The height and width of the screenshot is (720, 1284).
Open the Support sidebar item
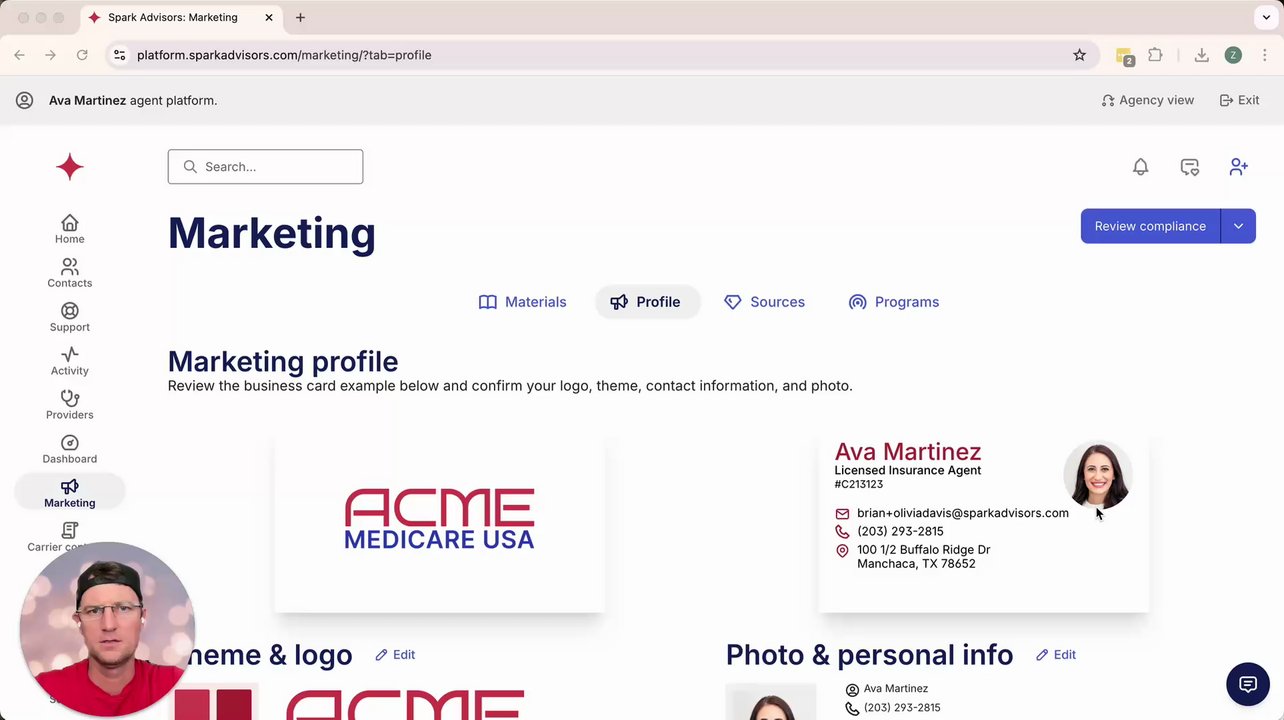click(x=70, y=317)
